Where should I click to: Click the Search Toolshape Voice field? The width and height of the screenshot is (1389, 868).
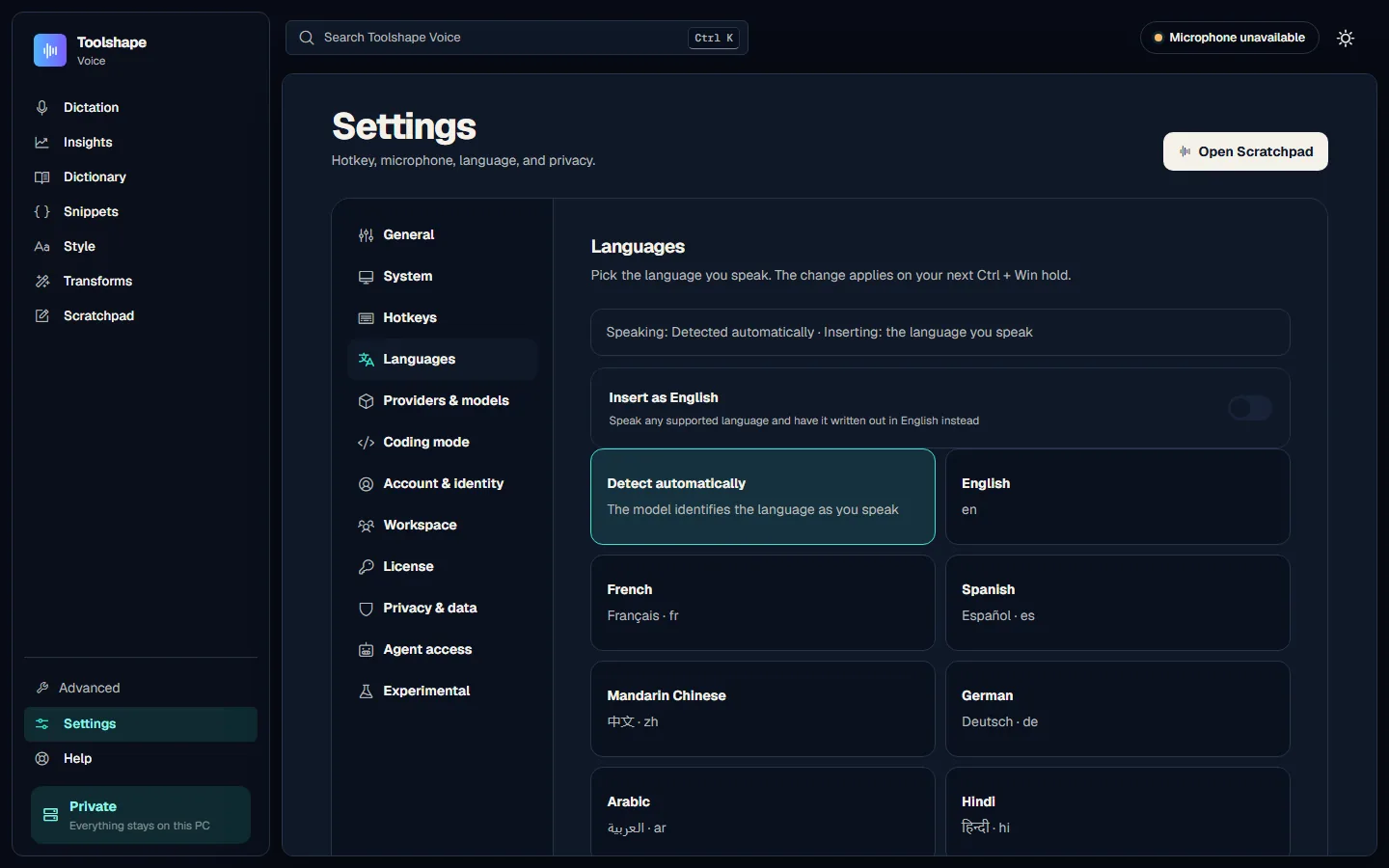click(x=517, y=38)
